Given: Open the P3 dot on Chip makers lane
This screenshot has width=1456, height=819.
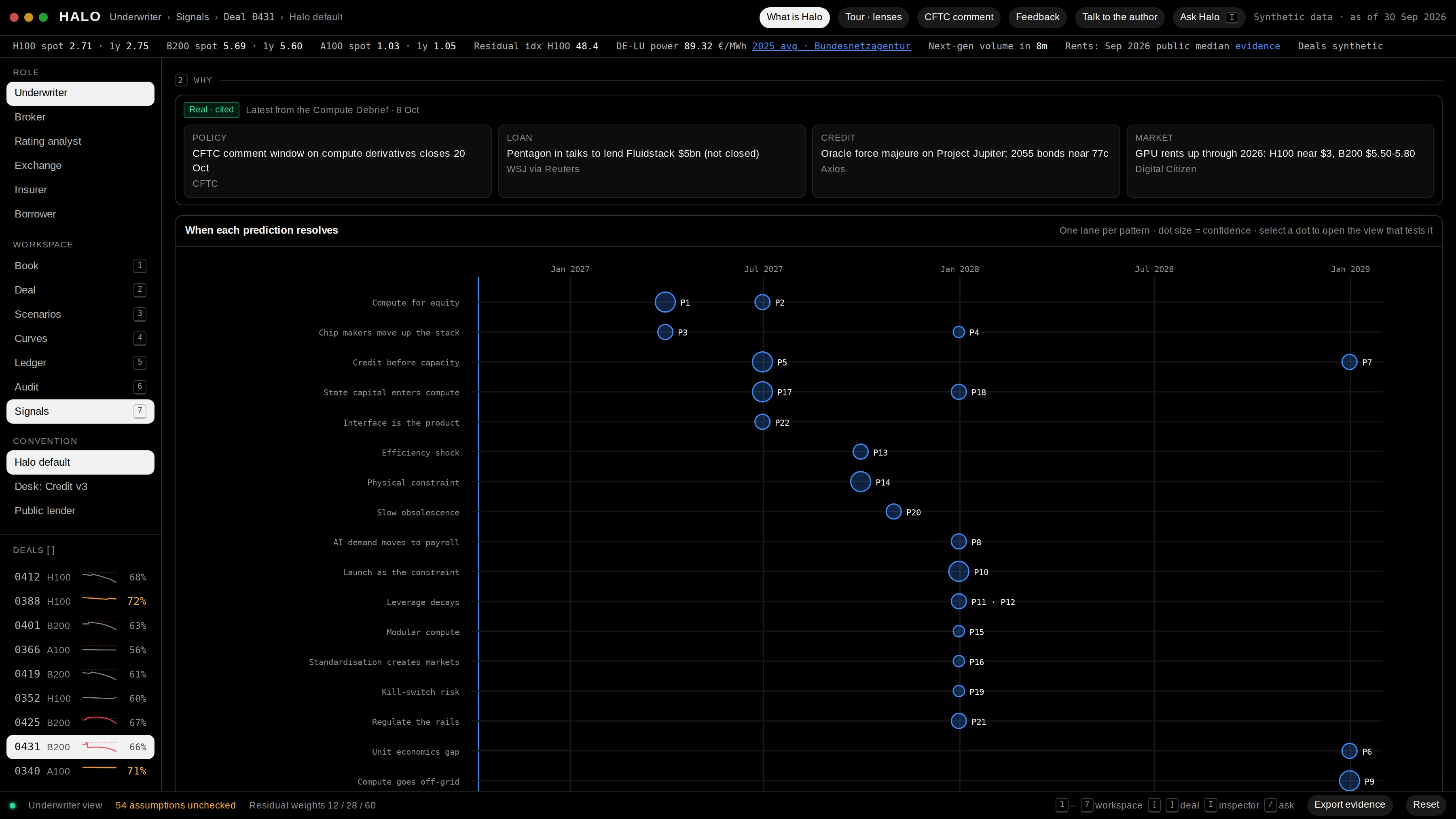Looking at the screenshot, I should pos(665,332).
